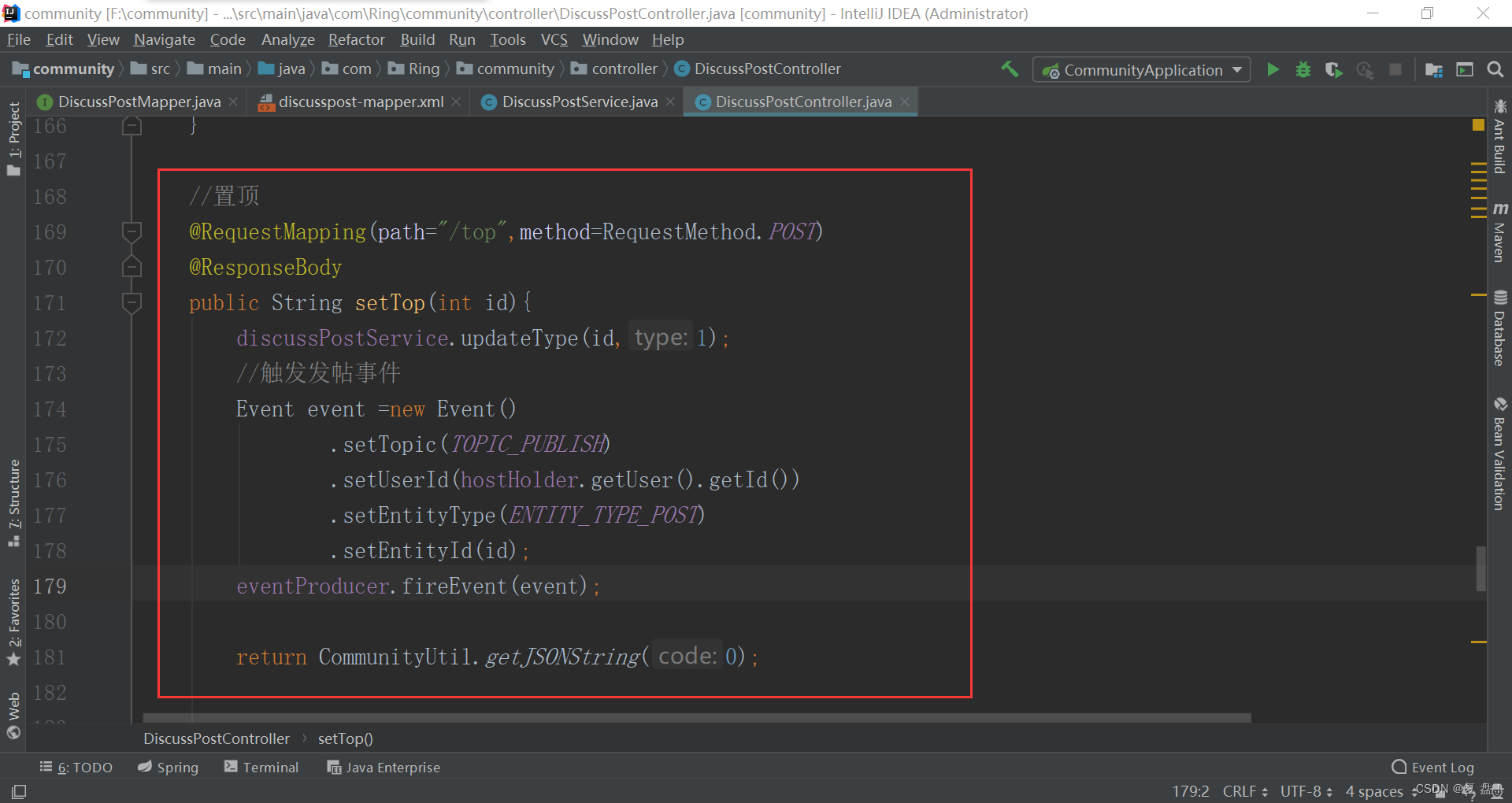Close the discusspost-mapper.xml tab

(x=456, y=102)
